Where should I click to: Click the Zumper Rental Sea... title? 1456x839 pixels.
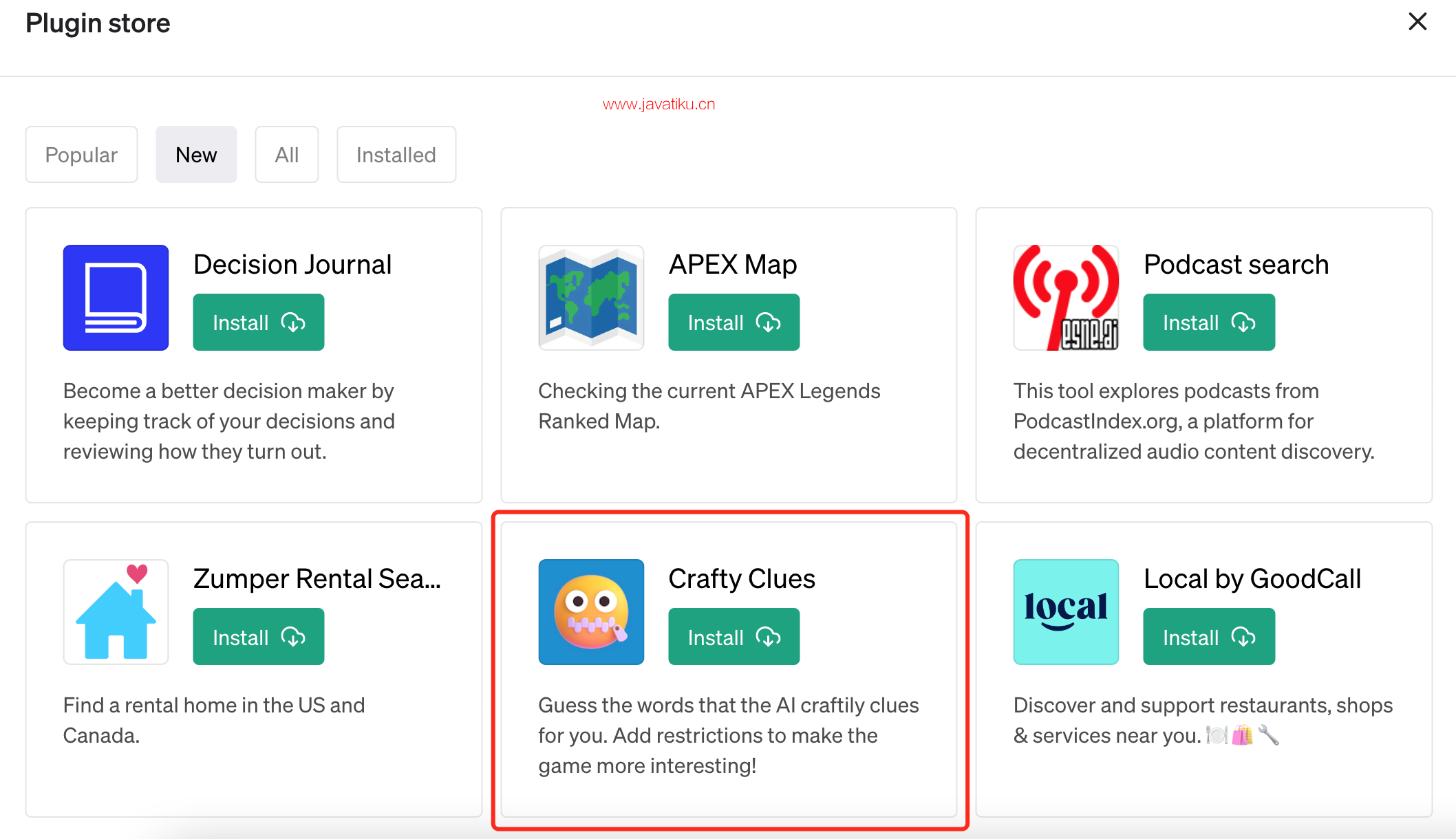[x=317, y=579]
